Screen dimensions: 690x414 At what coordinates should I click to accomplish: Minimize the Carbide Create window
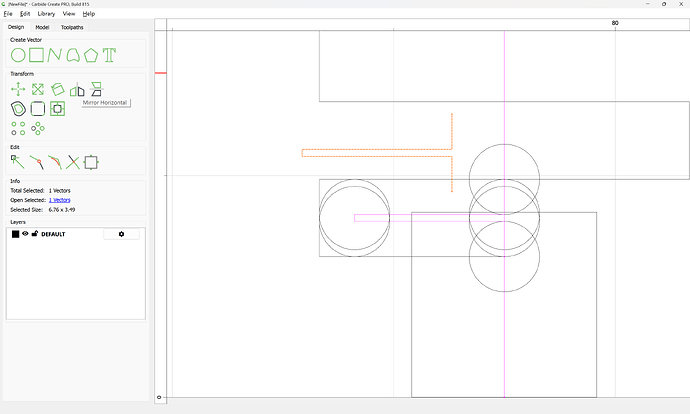pos(648,4)
